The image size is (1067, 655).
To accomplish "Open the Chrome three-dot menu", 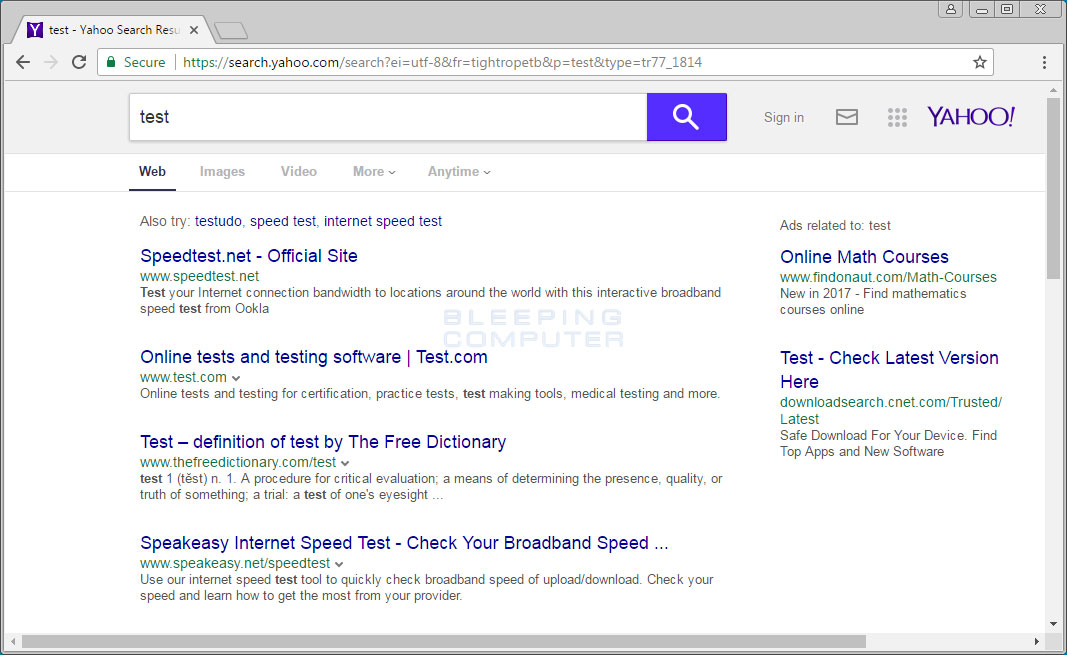I will click(1044, 62).
